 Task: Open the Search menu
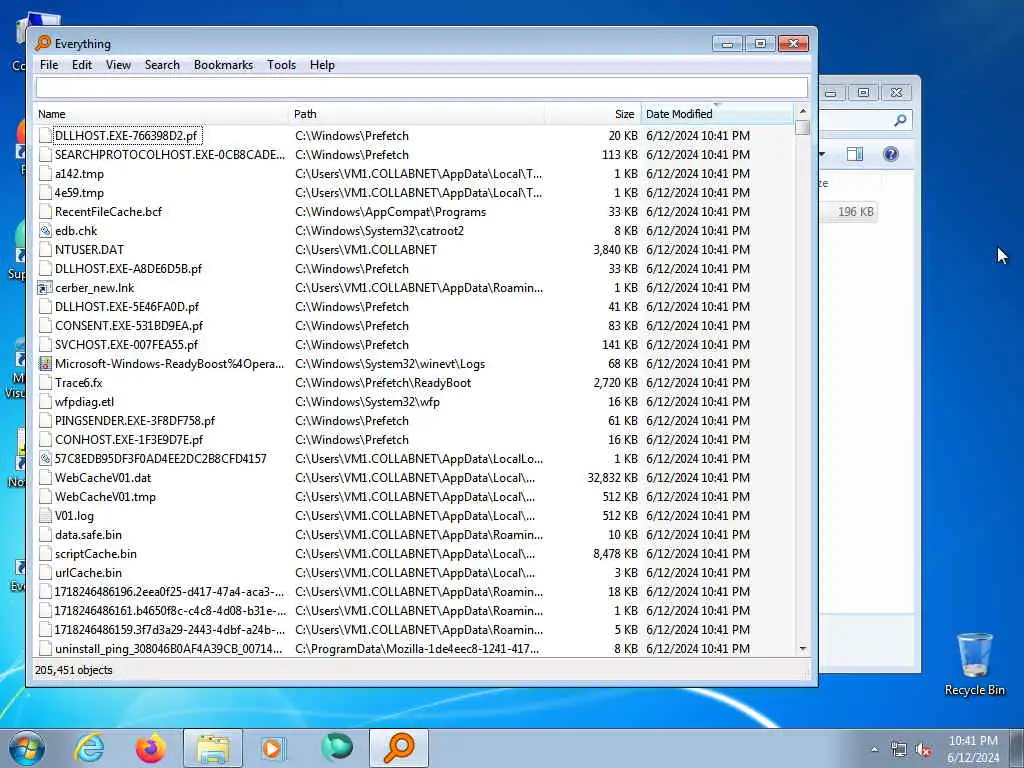tap(162, 65)
